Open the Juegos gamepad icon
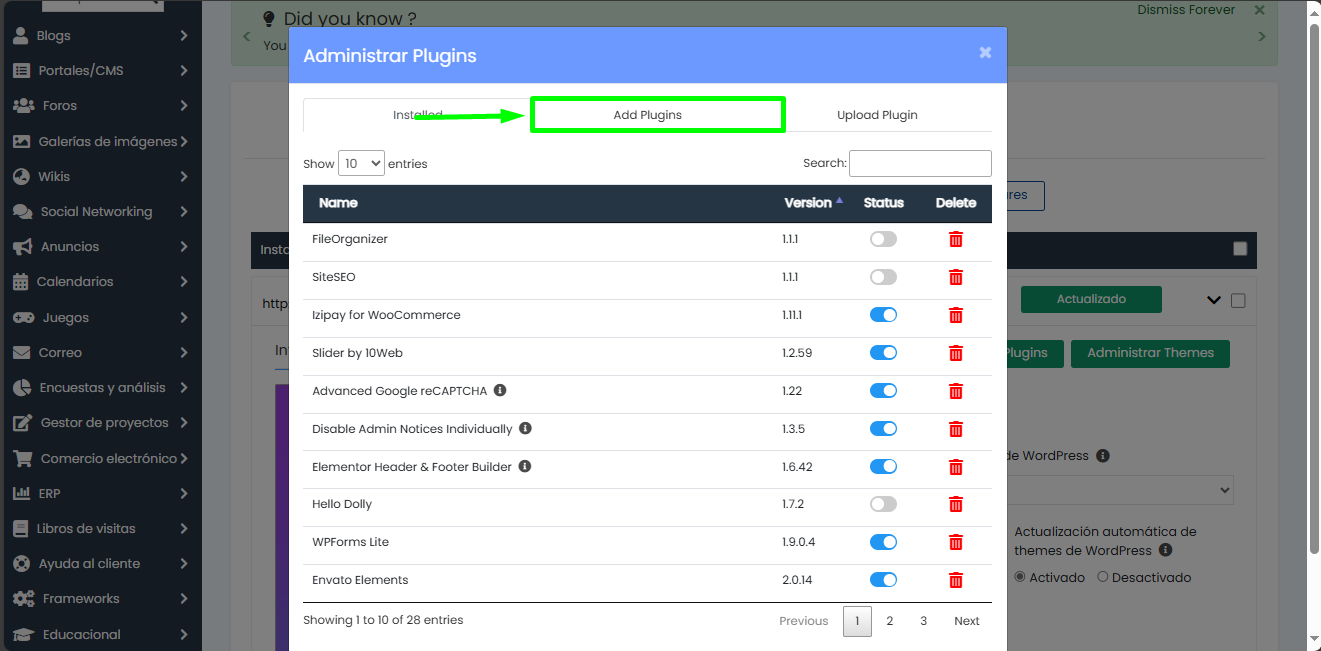Viewport: 1321px width, 651px height. pyautogui.click(x=22, y=317)
